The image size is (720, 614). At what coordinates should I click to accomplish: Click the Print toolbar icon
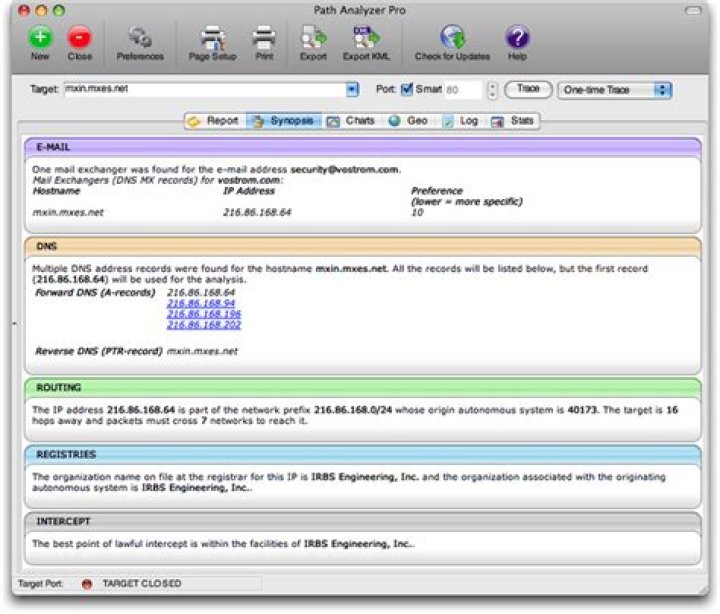[x=264, y=38]
